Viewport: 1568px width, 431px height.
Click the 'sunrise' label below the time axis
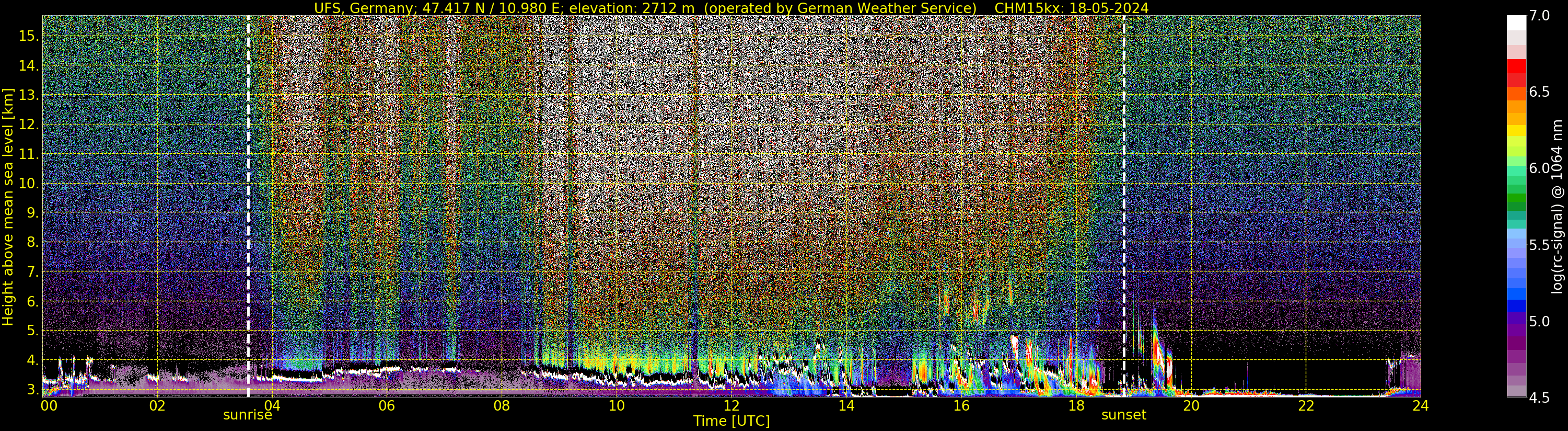247,415
